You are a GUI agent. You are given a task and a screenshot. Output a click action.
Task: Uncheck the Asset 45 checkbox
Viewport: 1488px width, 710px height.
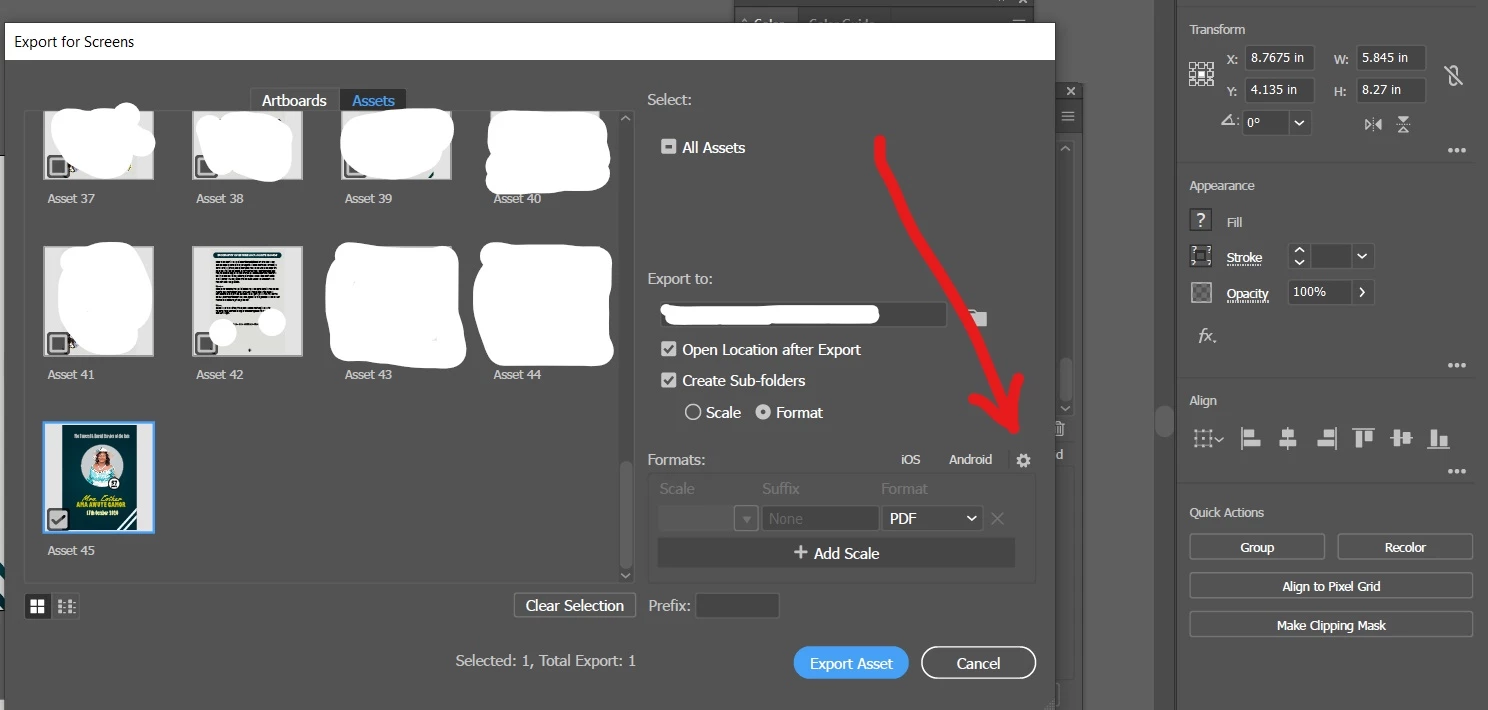click(58, 519)
